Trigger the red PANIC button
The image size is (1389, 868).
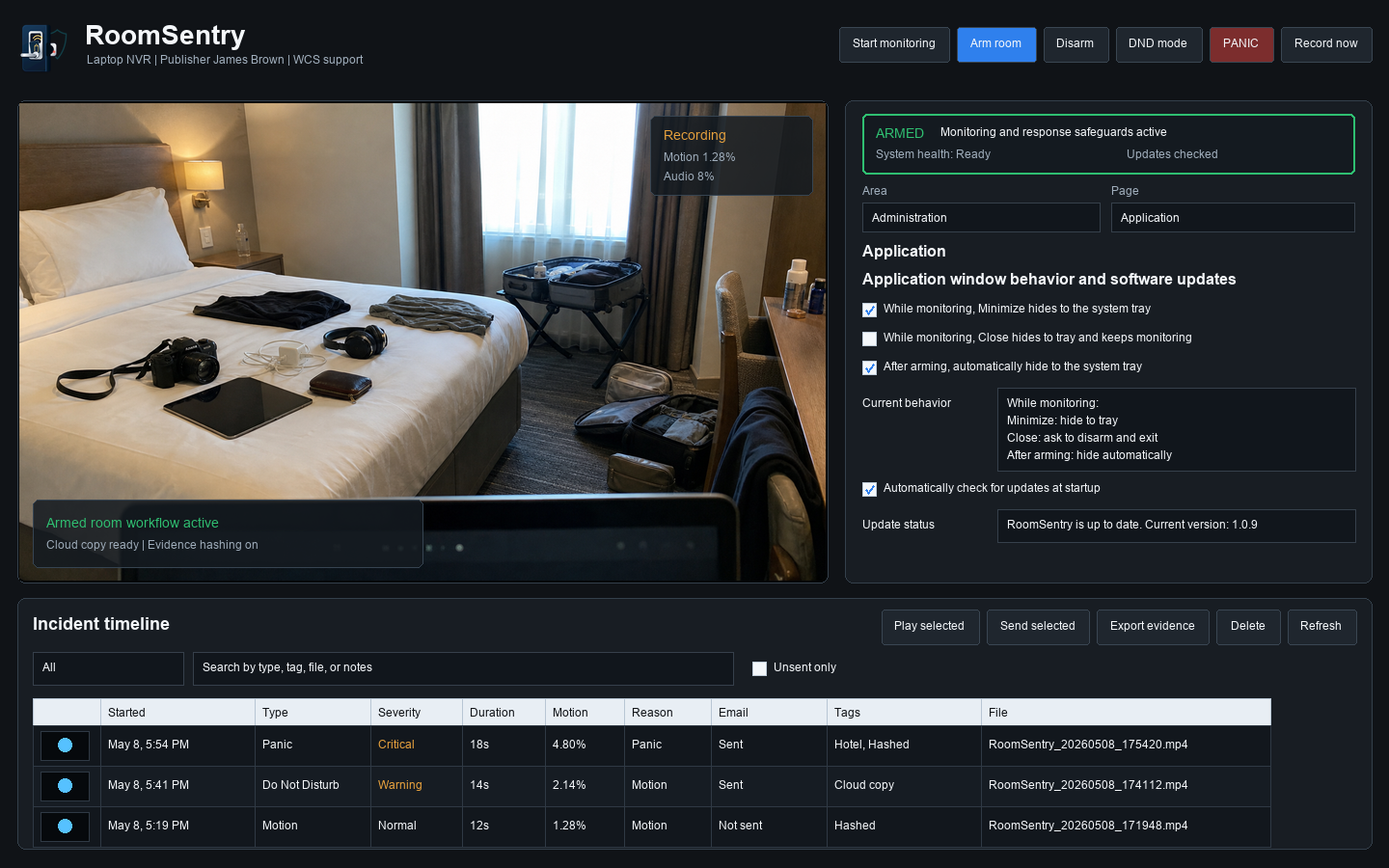[1241, 44]
